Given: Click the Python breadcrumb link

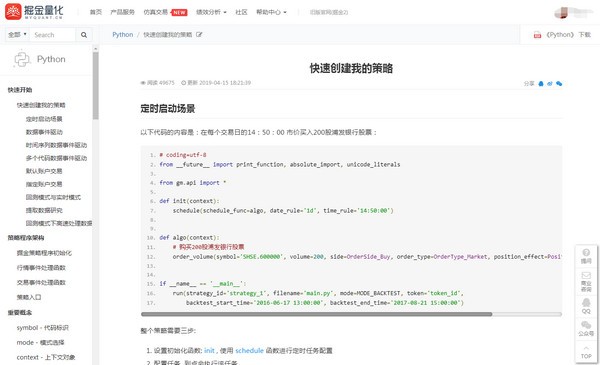Looking at the screenshot, I should (122, 34).
